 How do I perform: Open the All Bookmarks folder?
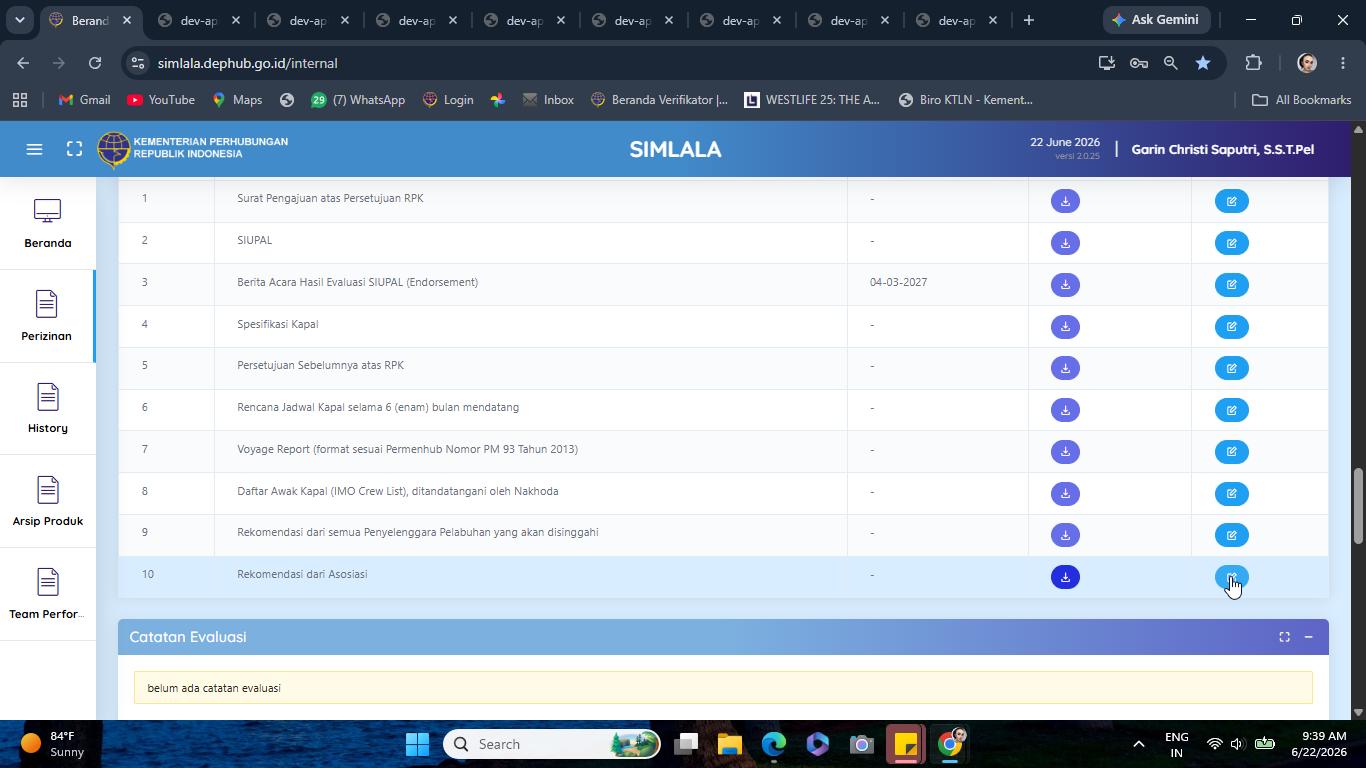[1301, 100]
